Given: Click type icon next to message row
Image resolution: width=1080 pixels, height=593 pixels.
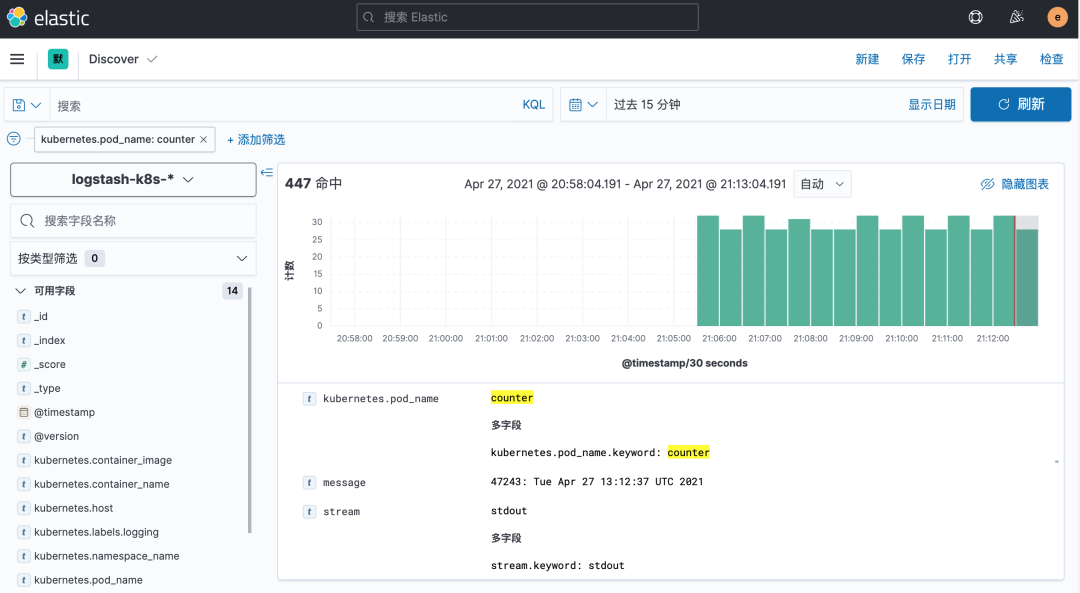Looking at the screenshot, I should click(309, 483).
